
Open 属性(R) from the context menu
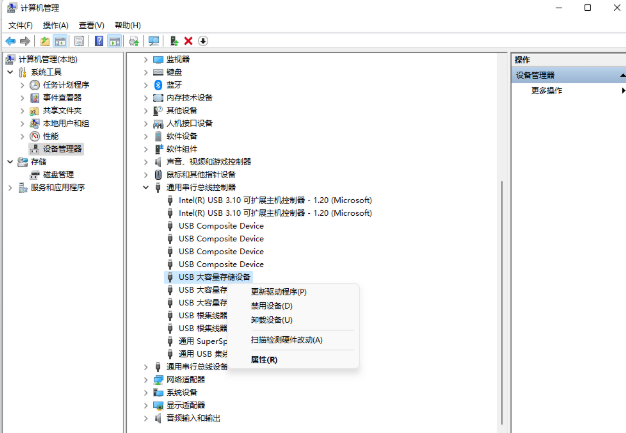[x=264, y=359]
